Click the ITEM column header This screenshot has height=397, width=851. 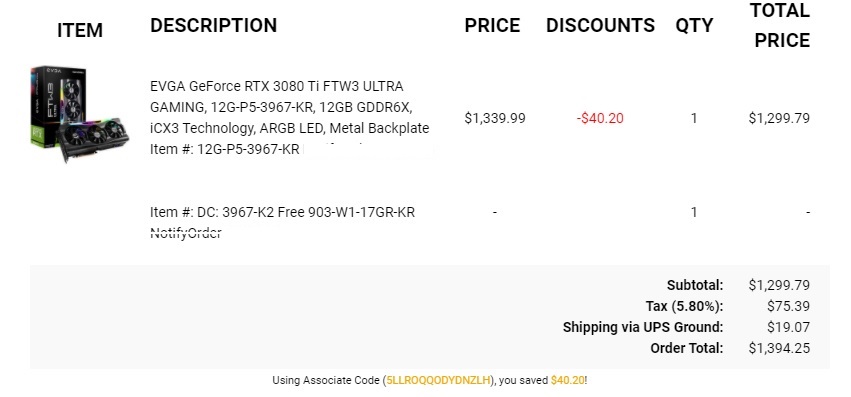[80, 30]
